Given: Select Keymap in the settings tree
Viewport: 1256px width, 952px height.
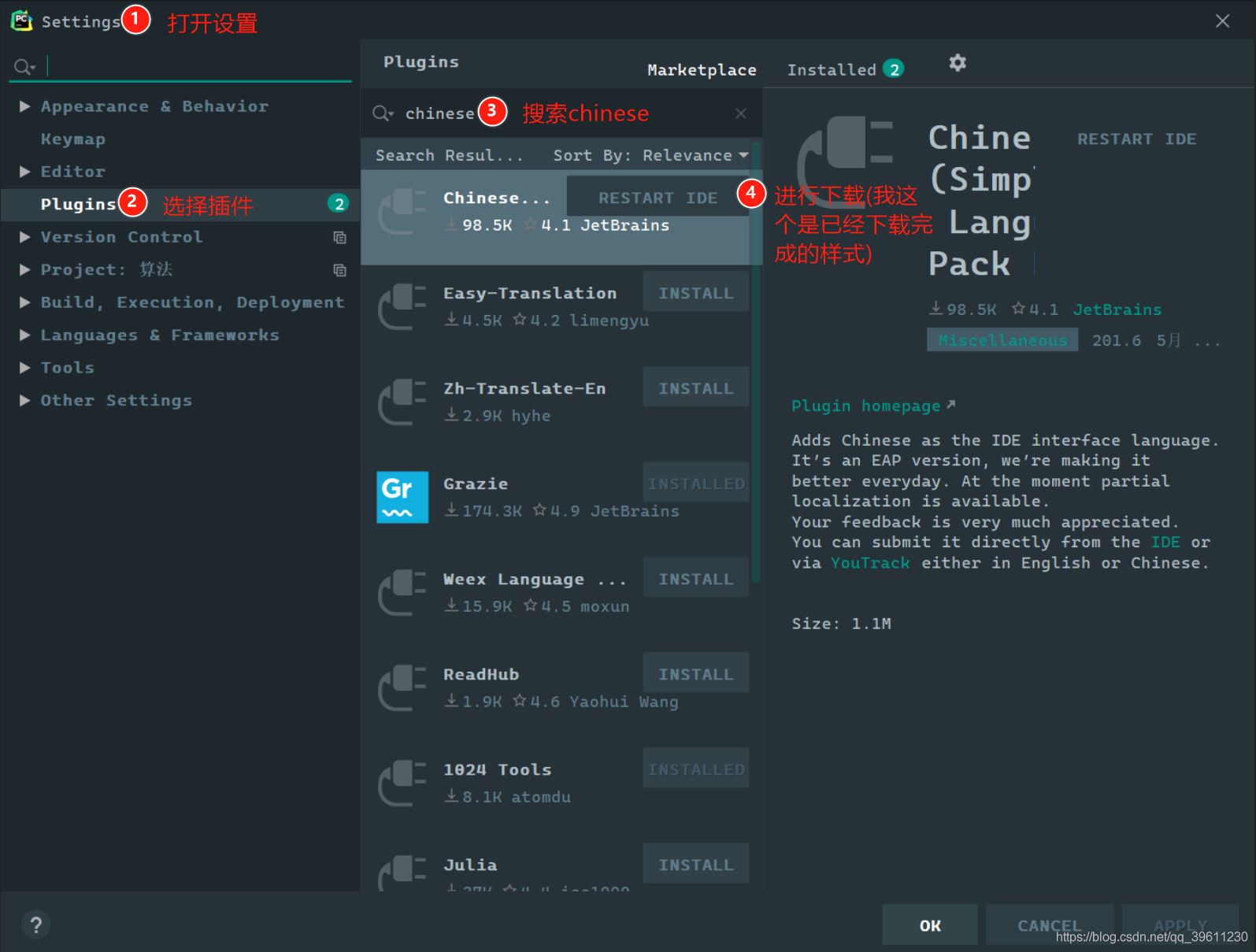Looking at the screenshot, I should pos(73,139).
